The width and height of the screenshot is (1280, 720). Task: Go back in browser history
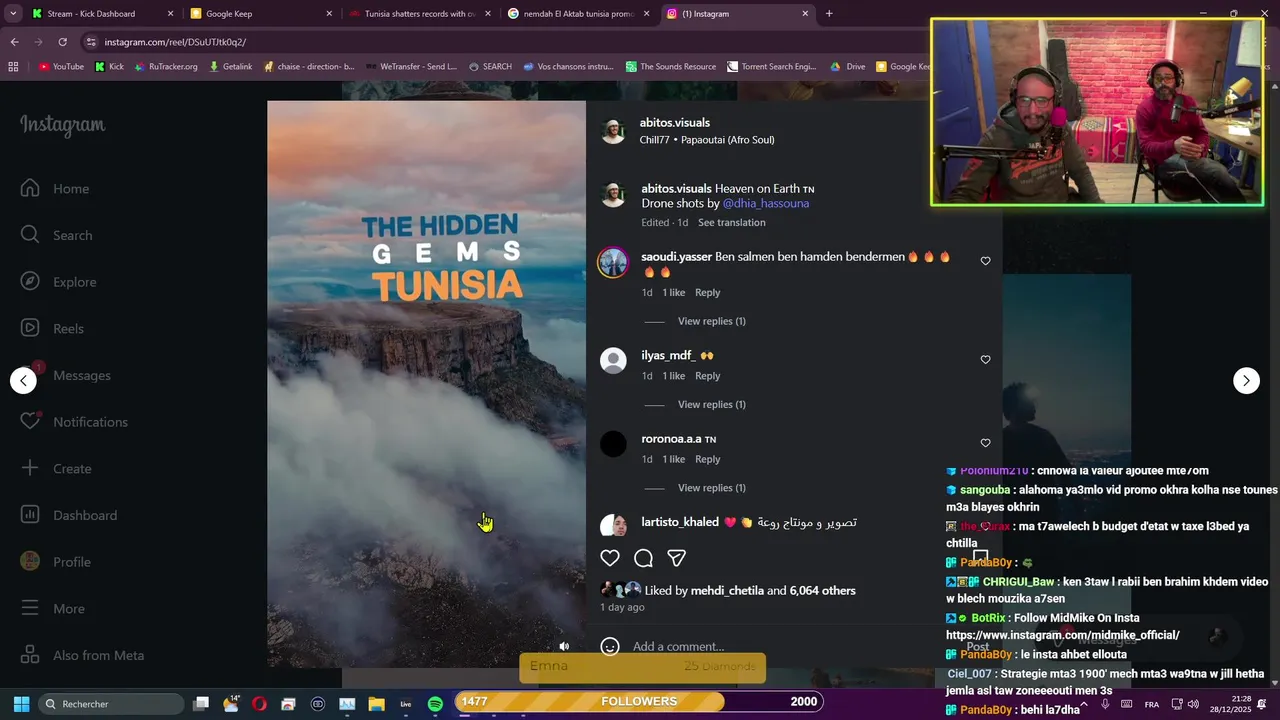click(14, 42)
